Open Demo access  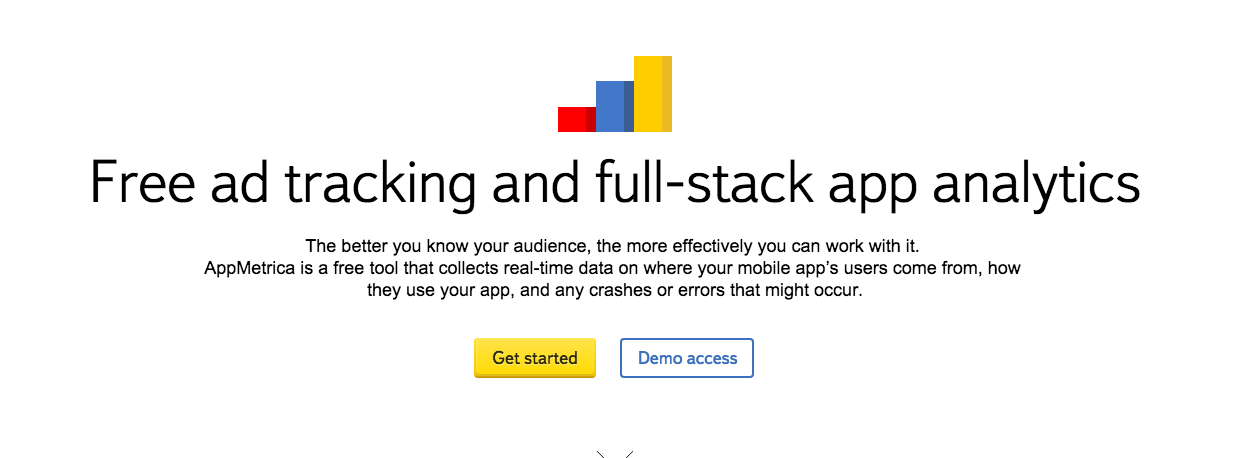point(687,358)
